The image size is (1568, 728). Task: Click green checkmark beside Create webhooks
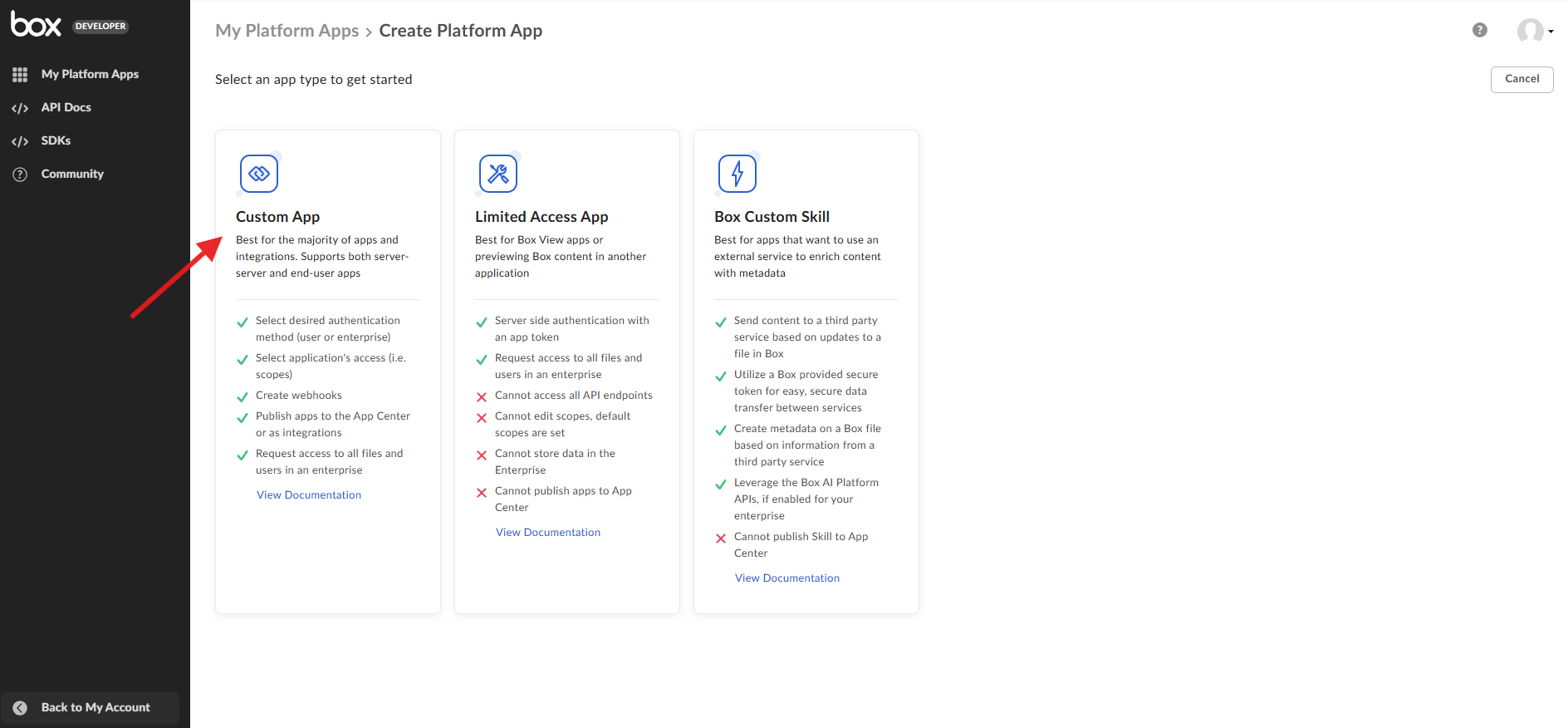[x=243, y=397]
